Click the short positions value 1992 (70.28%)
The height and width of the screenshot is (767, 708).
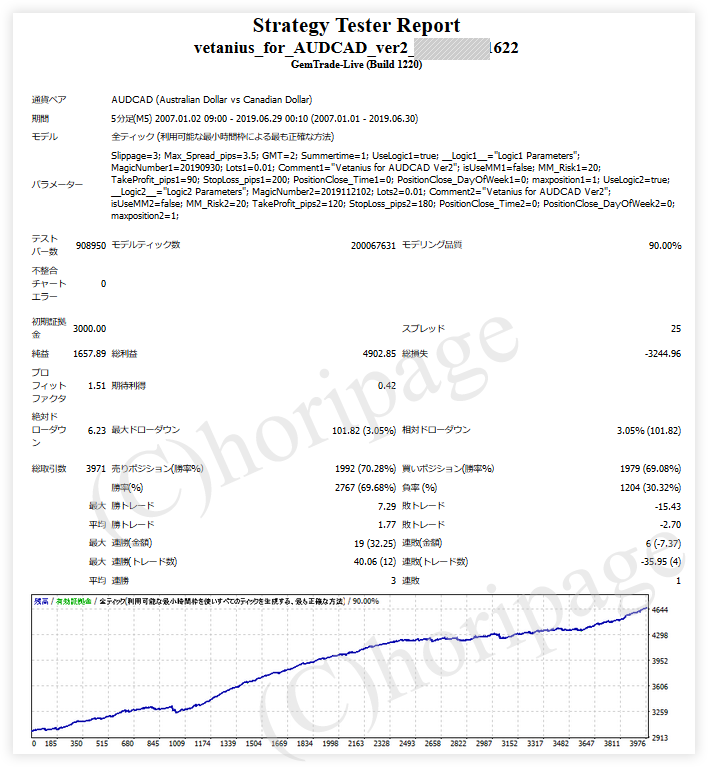click(x=365, y=469)
